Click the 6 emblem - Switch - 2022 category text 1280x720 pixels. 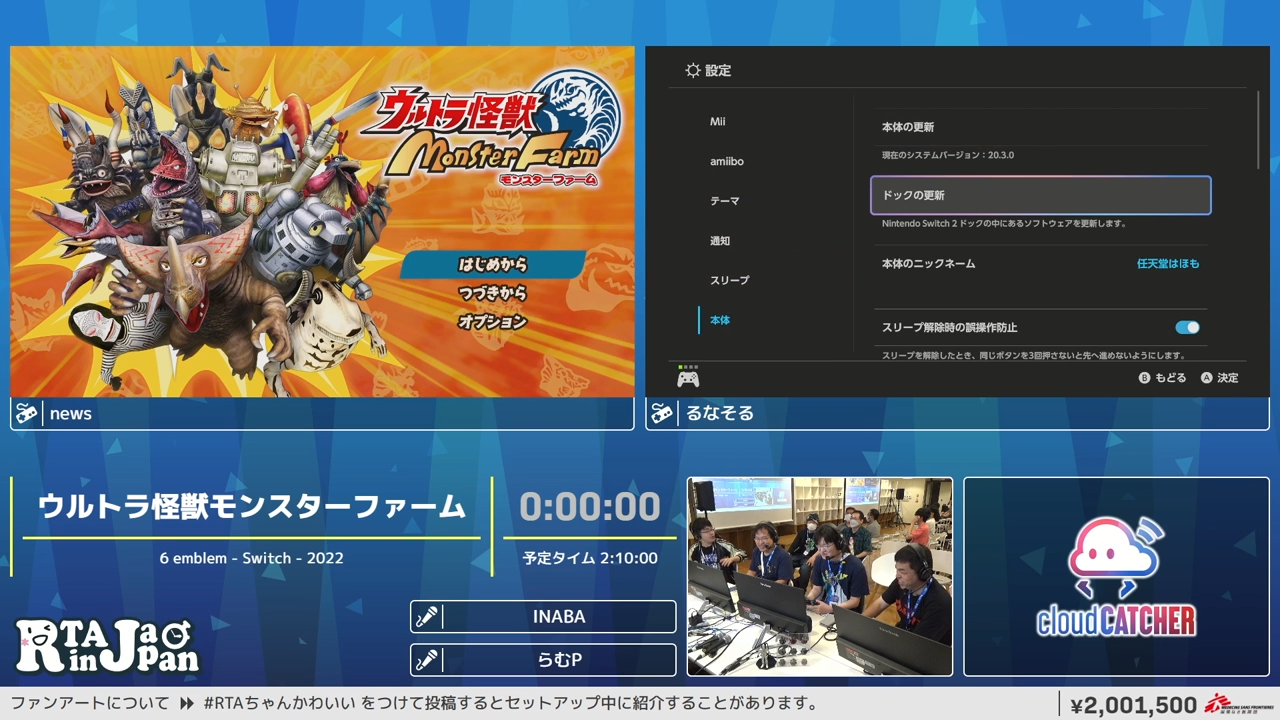tap(252, 558)
